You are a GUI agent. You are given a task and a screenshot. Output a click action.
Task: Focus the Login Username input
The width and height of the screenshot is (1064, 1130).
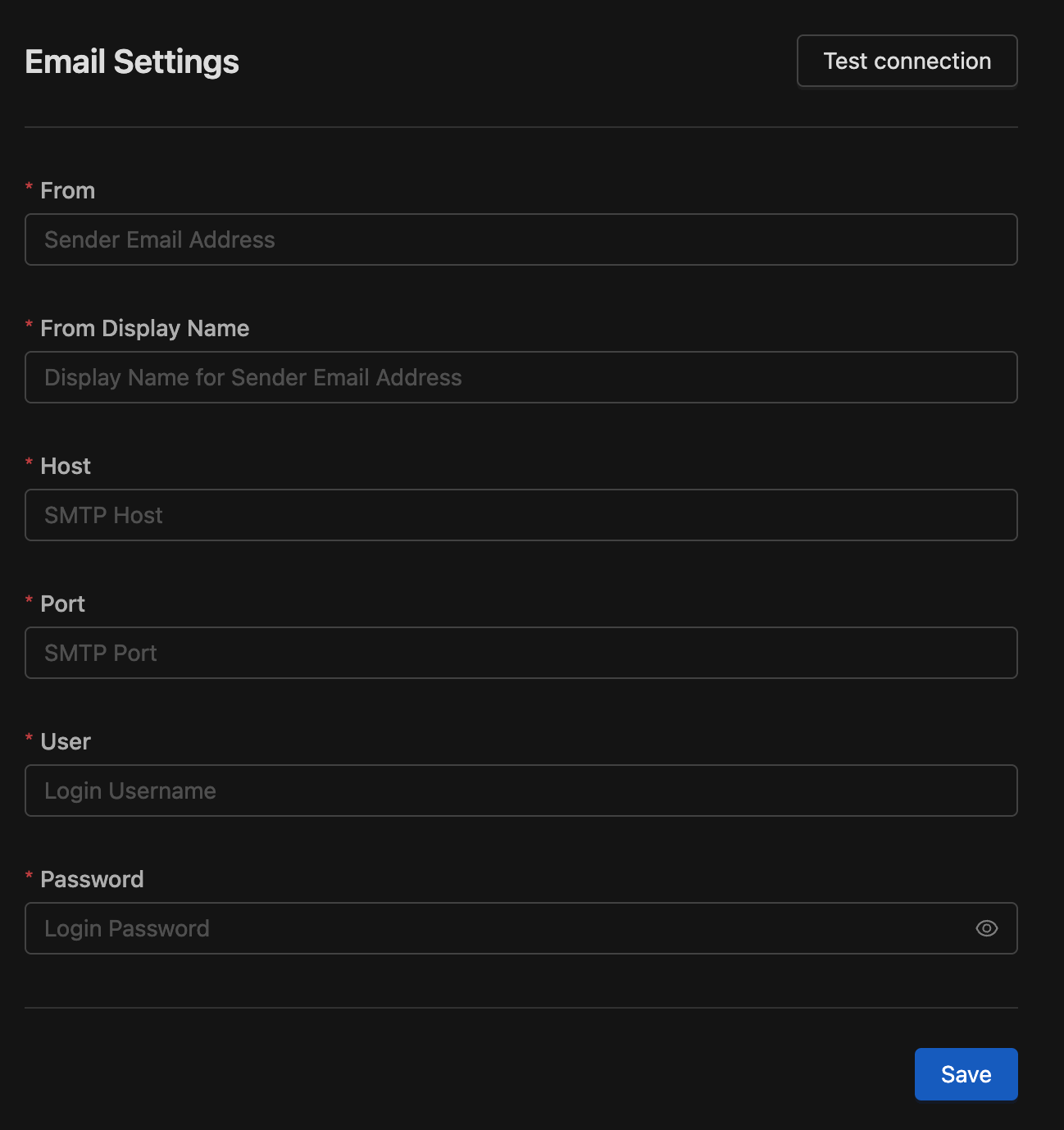coord(521,791)
